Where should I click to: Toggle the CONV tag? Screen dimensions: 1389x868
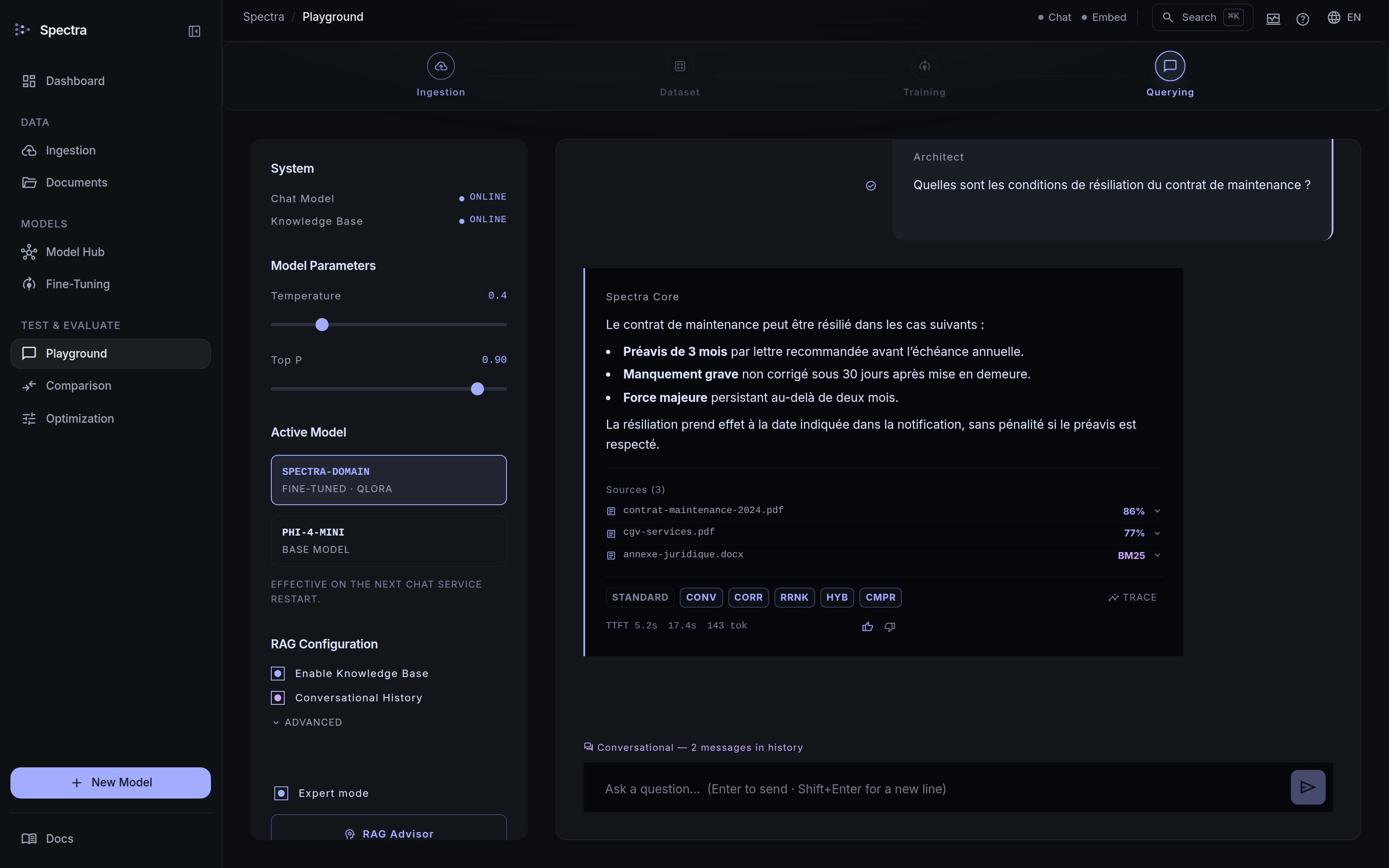click(x=701, y=597)
